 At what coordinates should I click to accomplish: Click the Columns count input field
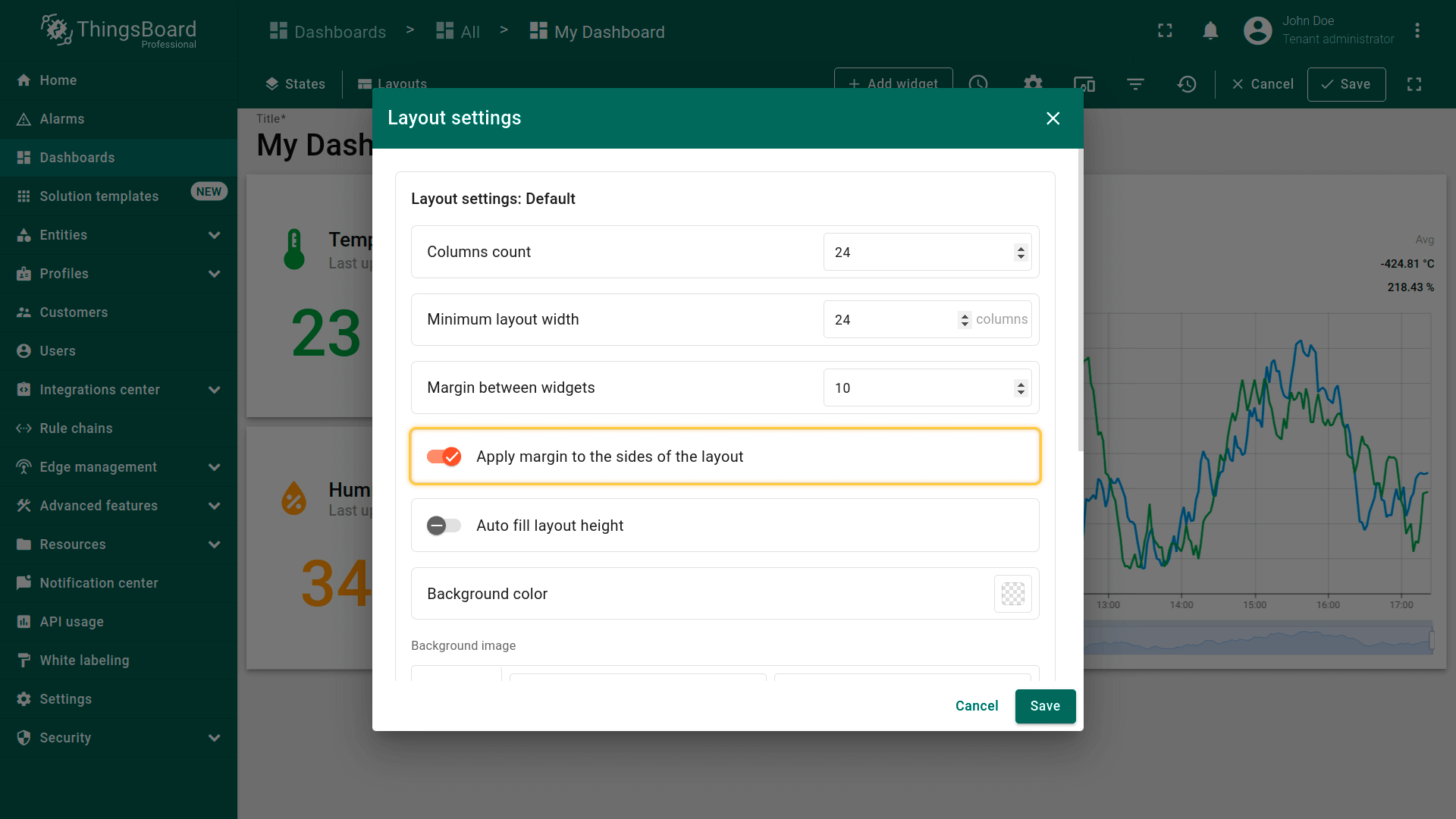[x=918, y=253]
